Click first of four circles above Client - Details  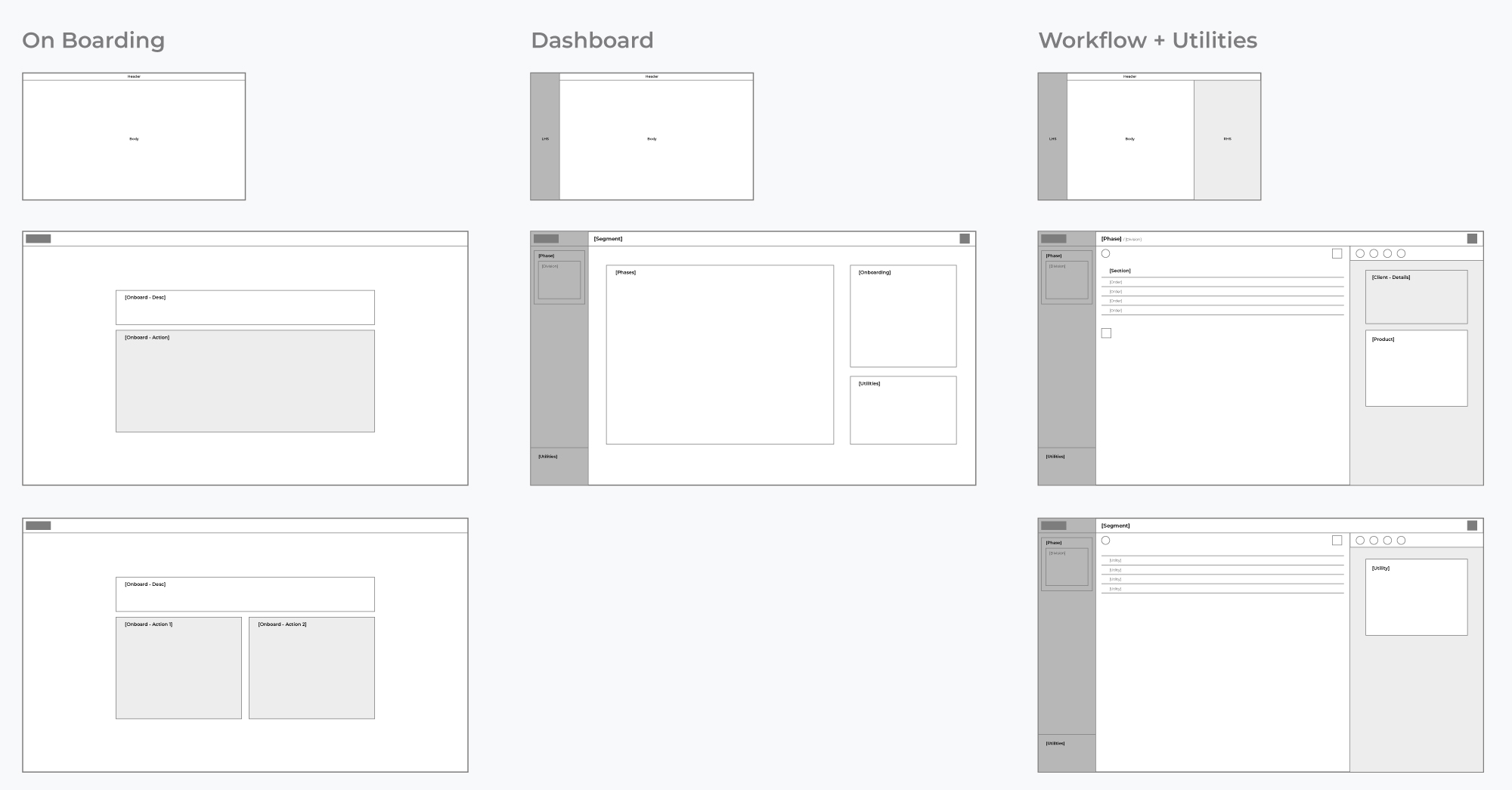(1360, 254)
